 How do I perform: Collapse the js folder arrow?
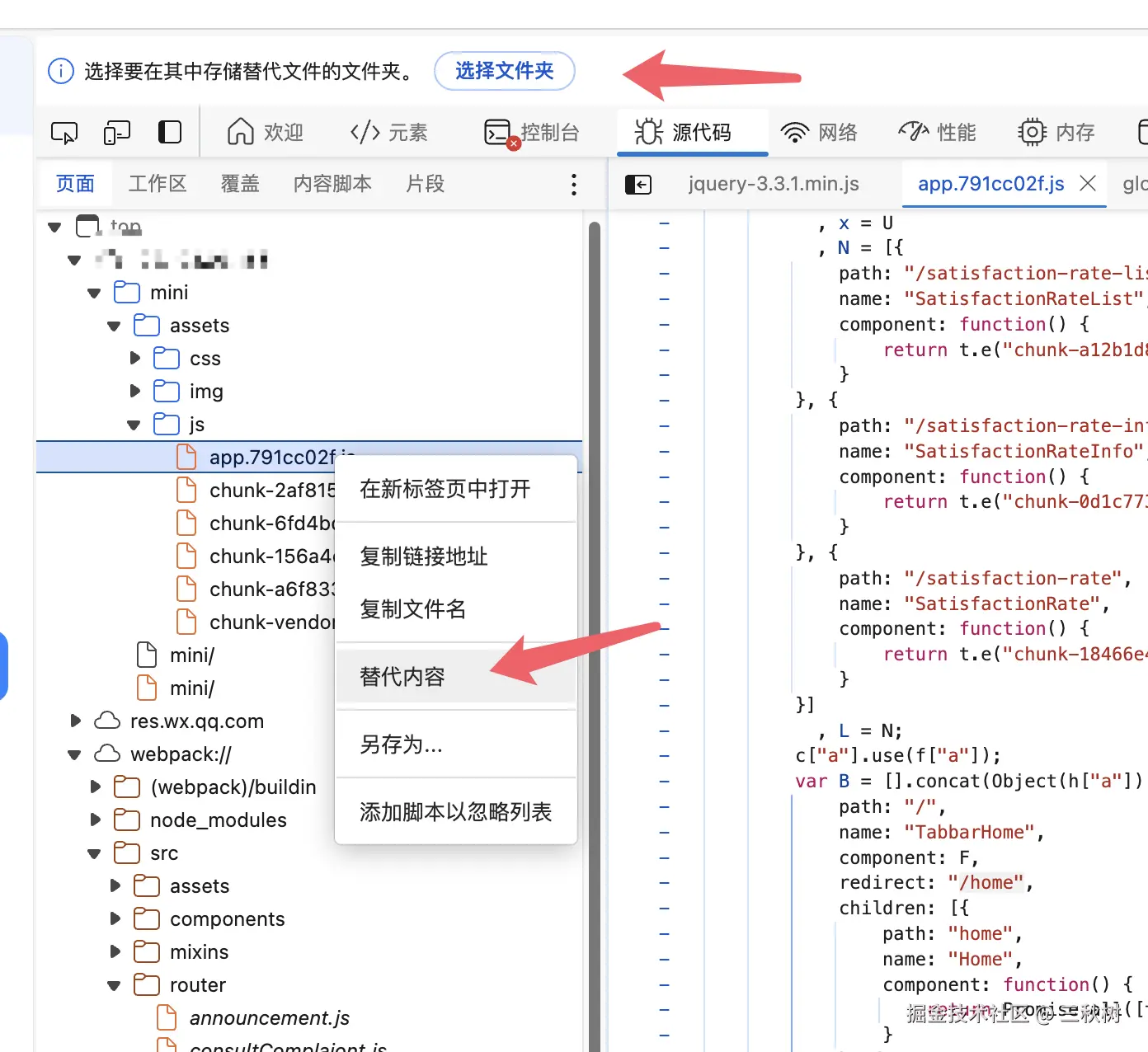tap(134, 425)
